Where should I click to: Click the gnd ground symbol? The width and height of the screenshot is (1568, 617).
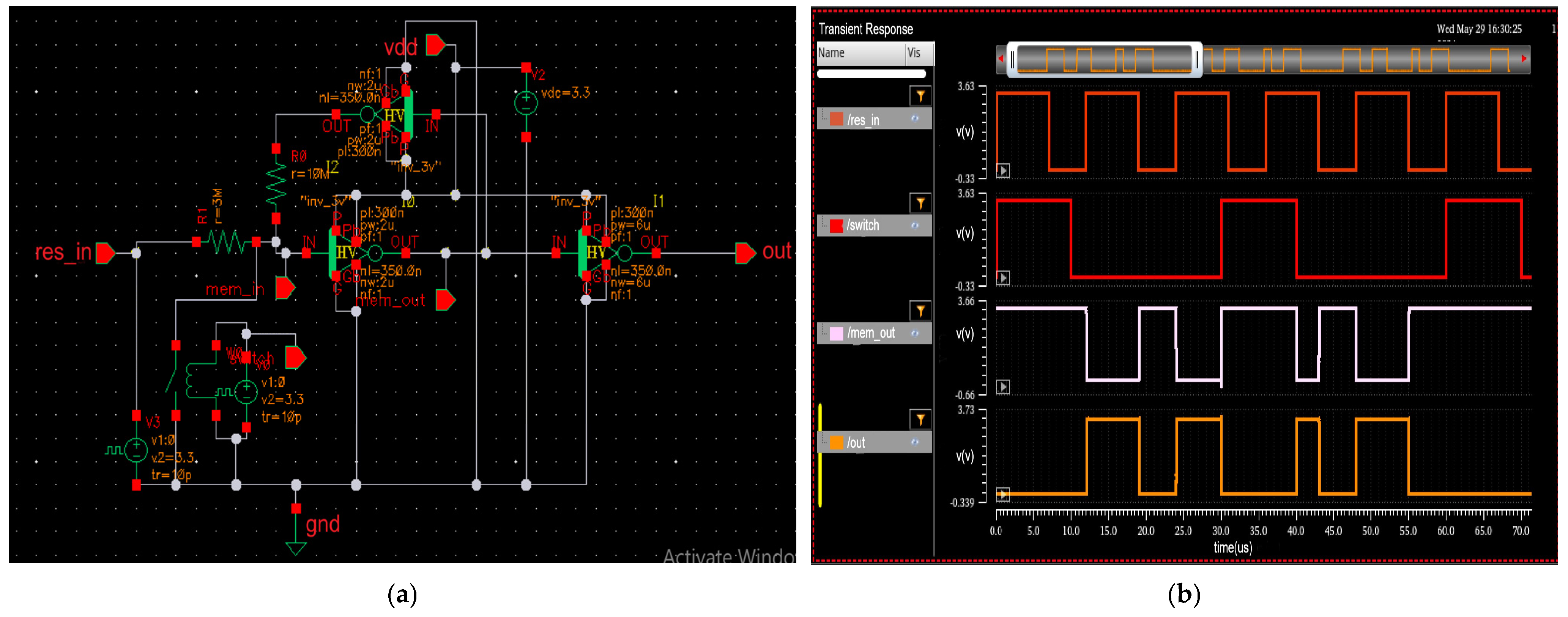click(296, 548)
